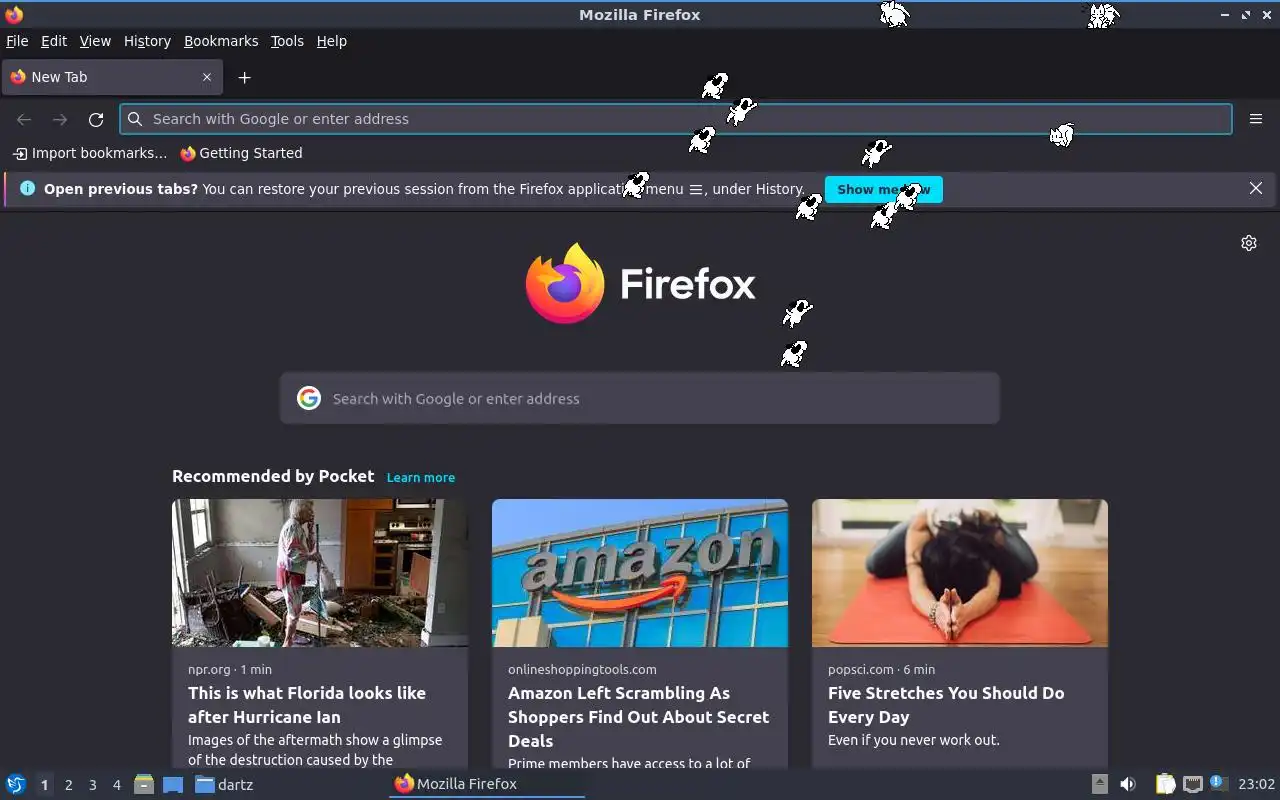Click the magnifier icon in address bar
This screenshot has height=800, width=1280.
click(x=135, y=119)
